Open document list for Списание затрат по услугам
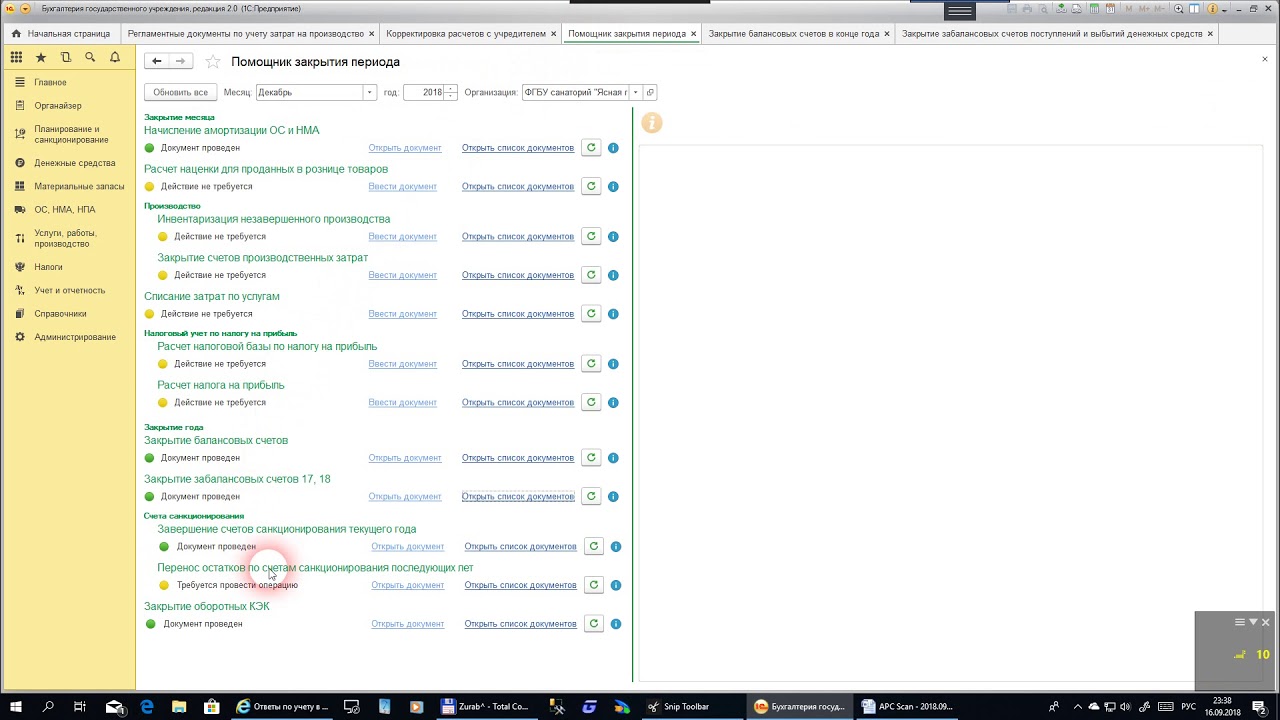The width and height of the screenshot is (1280, 720). coord(518,314)
